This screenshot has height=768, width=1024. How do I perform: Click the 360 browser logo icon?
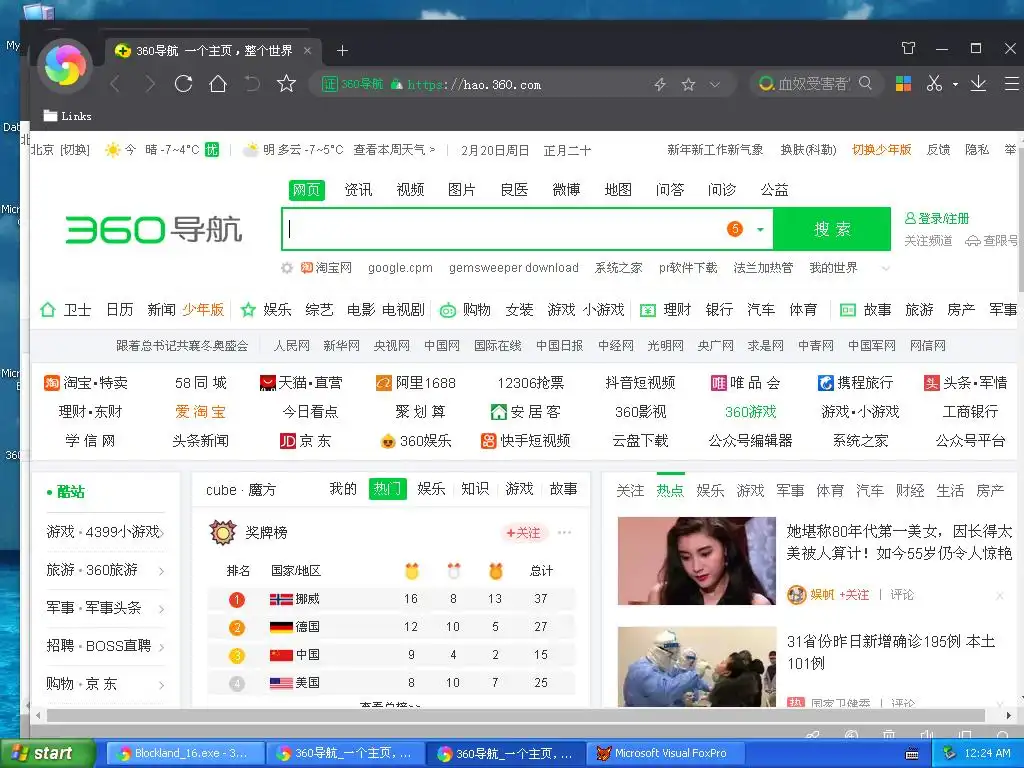(65, 65)
